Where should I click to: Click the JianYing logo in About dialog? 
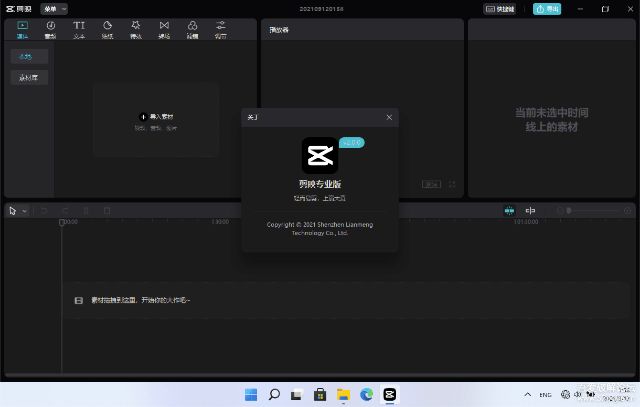(320, 156)
